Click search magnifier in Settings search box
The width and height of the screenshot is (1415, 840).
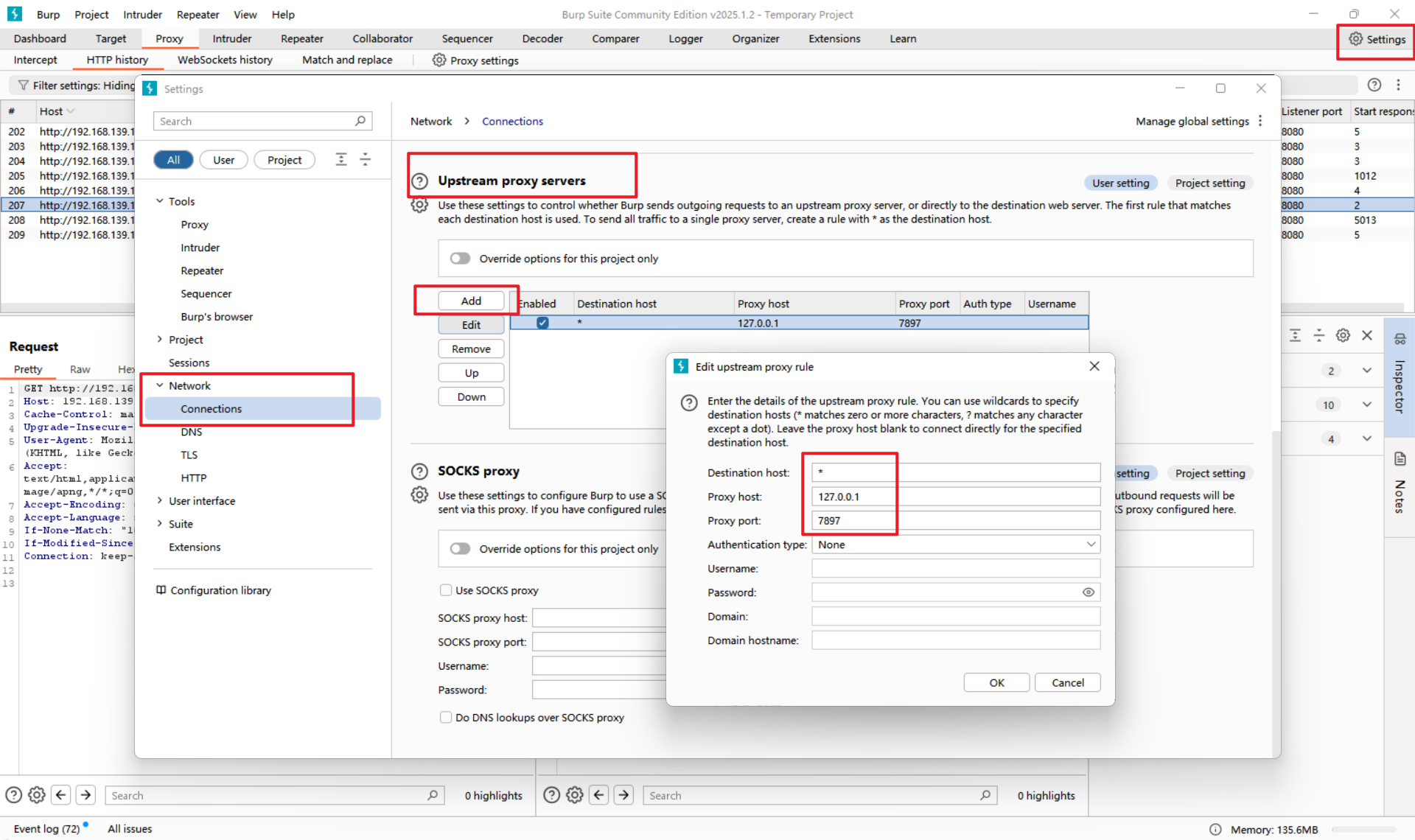pos(360,121)
